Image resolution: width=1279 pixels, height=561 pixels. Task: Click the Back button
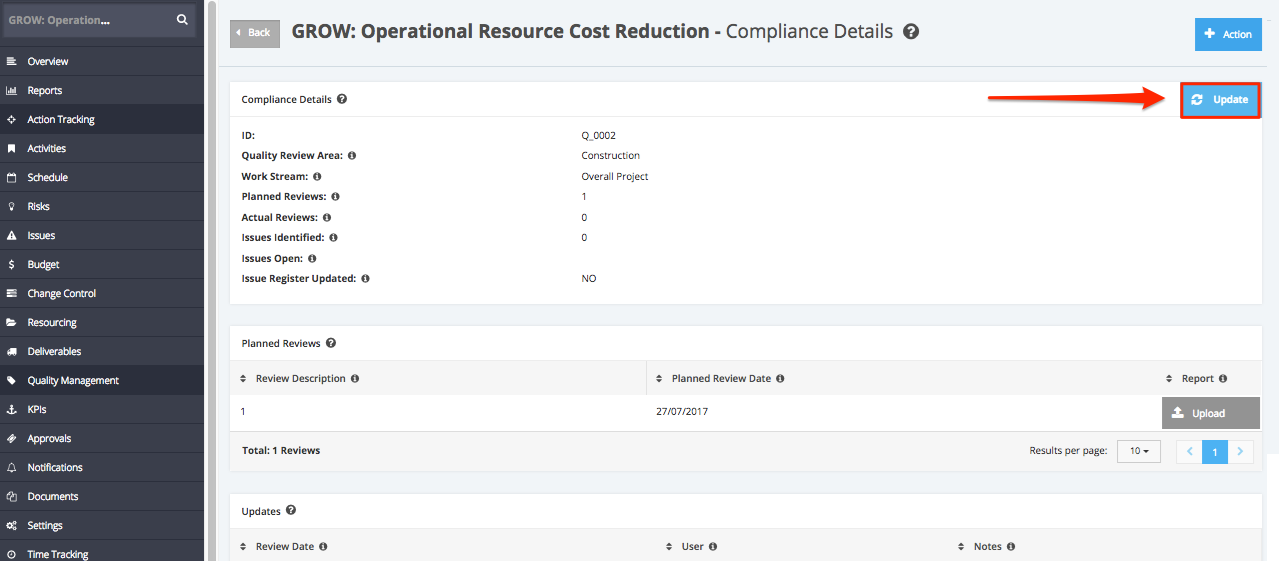pos(254,33)
